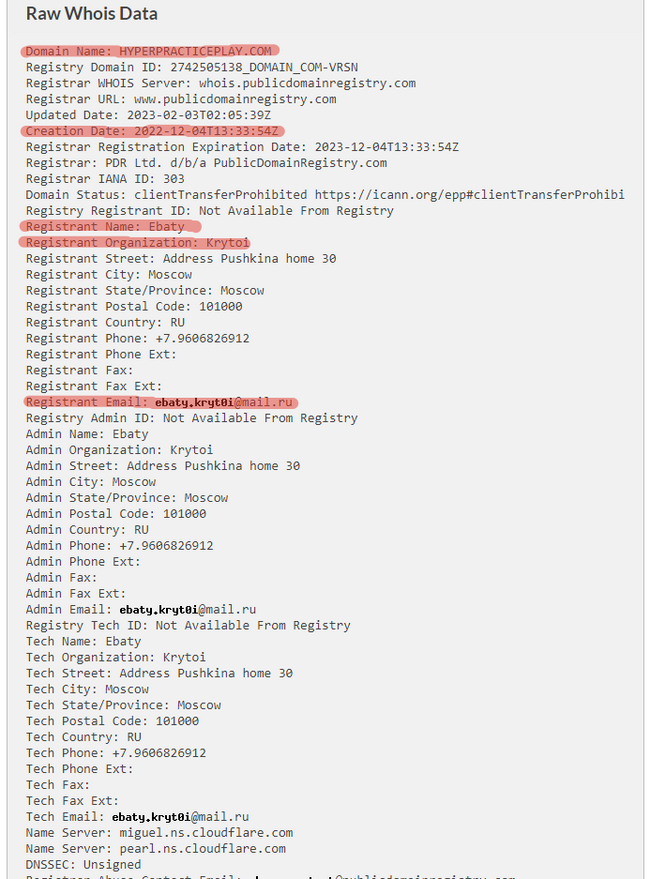The image size is (650, 879).
Task: Click the icann.org clientTransferProhibited URL
Action: tap(469, 195)
